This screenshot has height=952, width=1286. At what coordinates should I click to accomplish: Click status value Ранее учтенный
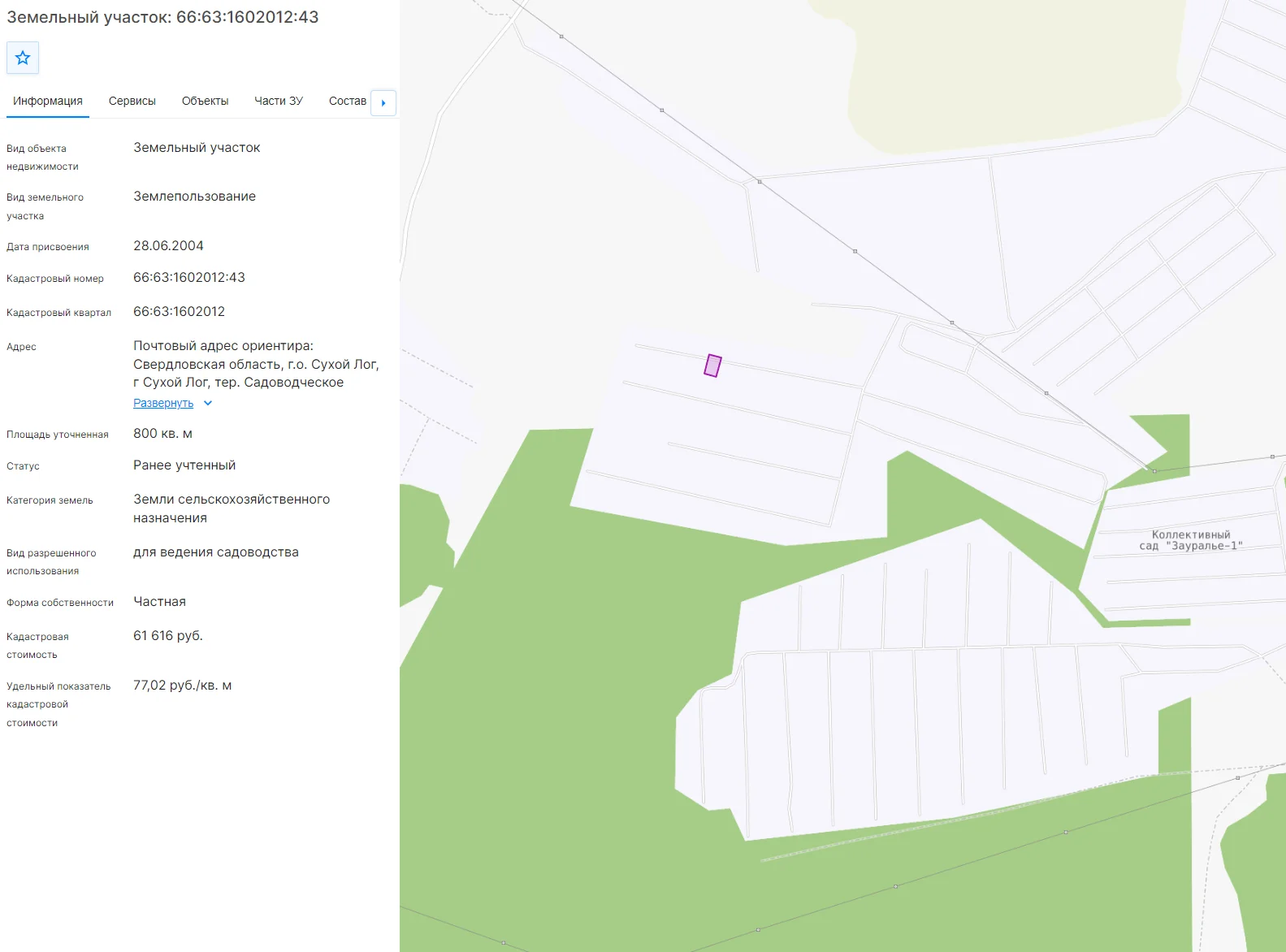click(x=184, y=465)
